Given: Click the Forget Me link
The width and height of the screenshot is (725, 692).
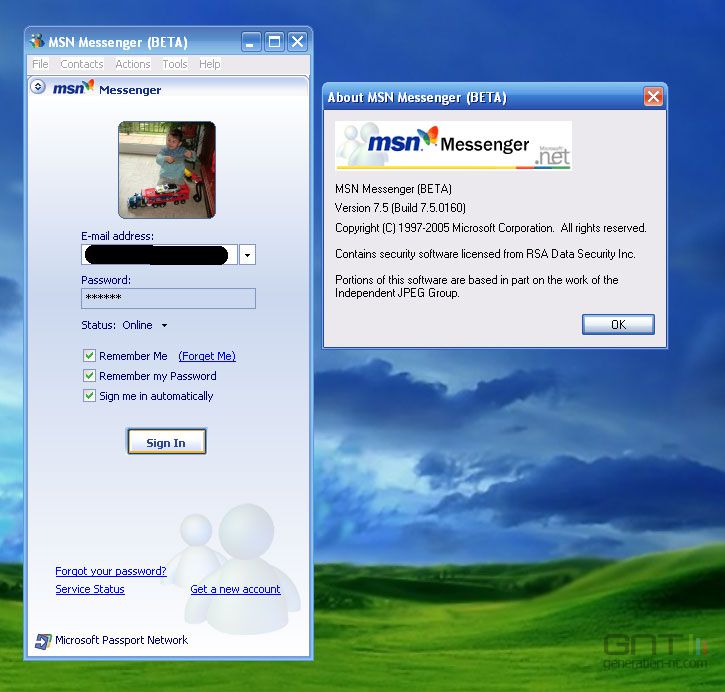Looking at the screenshot, I should tap(207, 356).
